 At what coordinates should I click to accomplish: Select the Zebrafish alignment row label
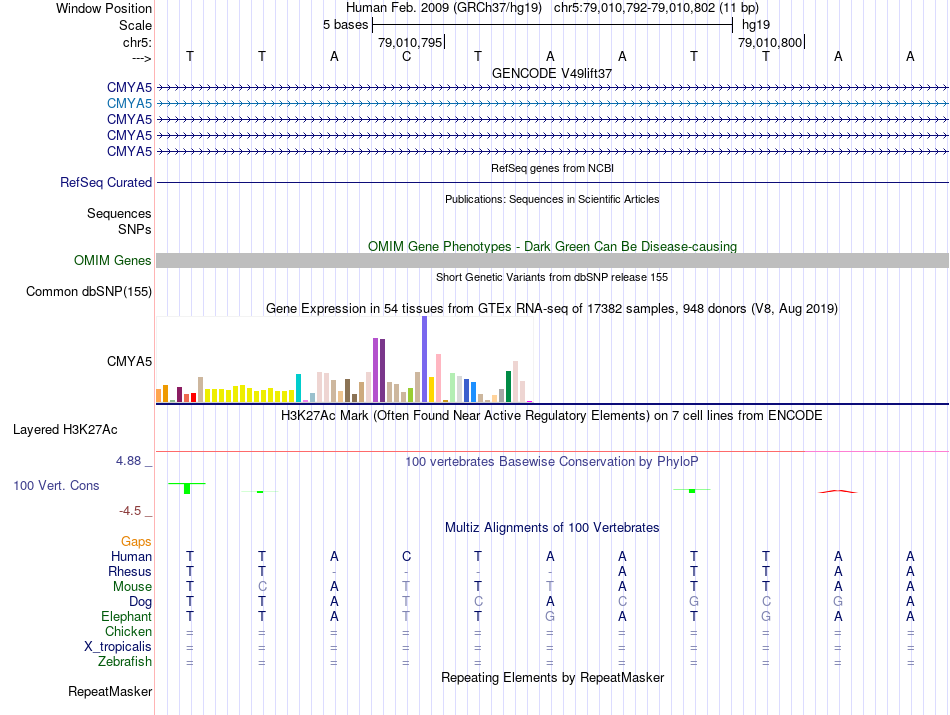(125, 662)
